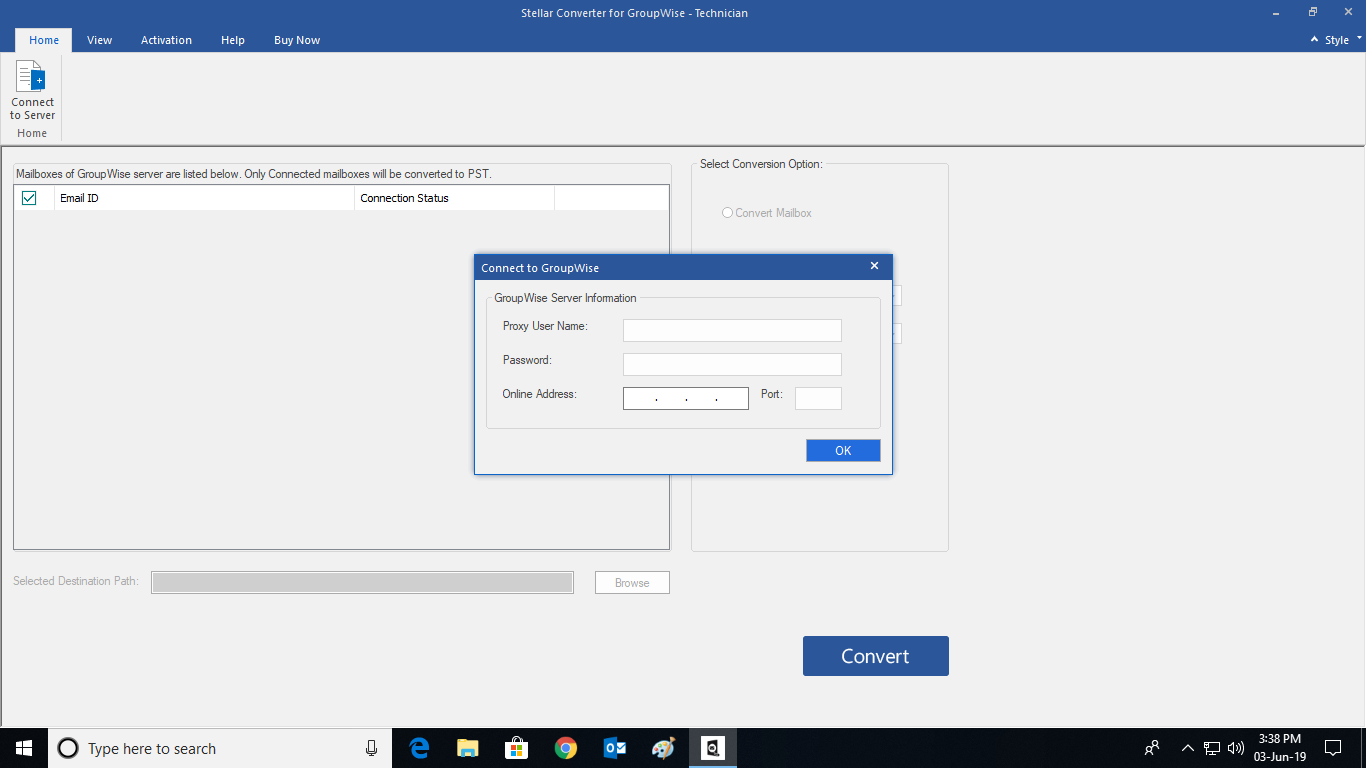
Task: Open Paint from the taskbar
Action: 663,748
